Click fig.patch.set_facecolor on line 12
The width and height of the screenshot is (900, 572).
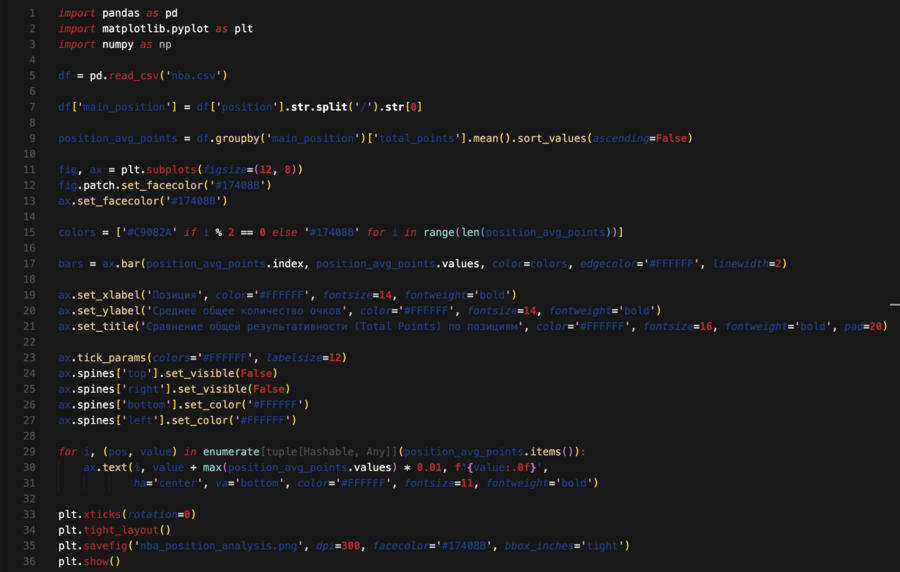click(x=131, y=185)
